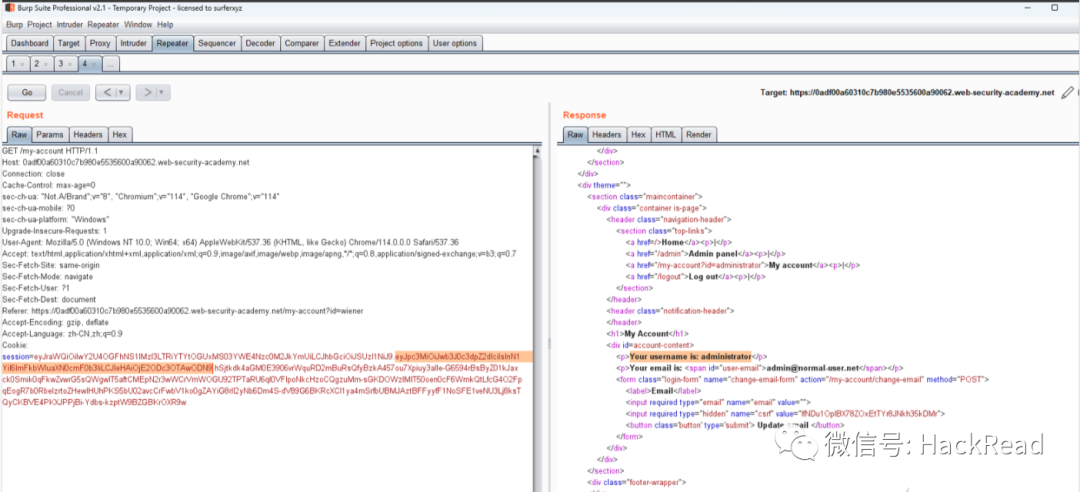Viewport: 1080px width, 492px height.
Task: Open the Request Headers tab
Action: point(88,135)
